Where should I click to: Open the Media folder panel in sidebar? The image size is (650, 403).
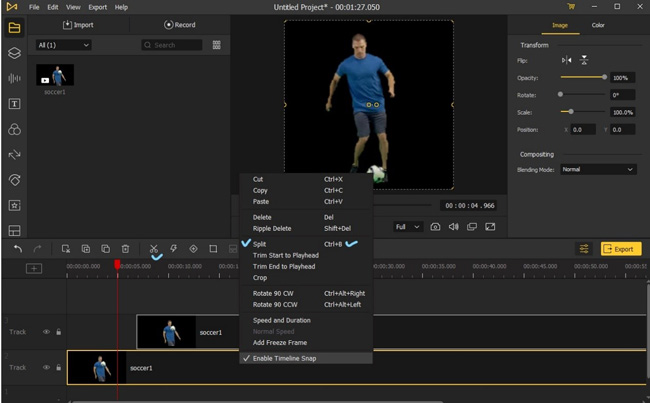[14, 28]
